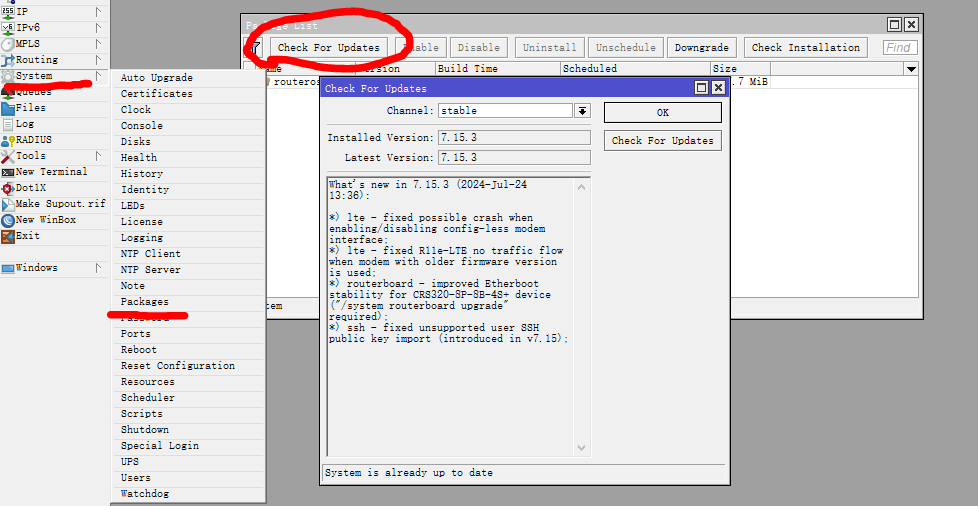Click Check For Updates button in dialog
Image resolution: width=978 pixels, height=506 pixels.
[x=662, y=141]
